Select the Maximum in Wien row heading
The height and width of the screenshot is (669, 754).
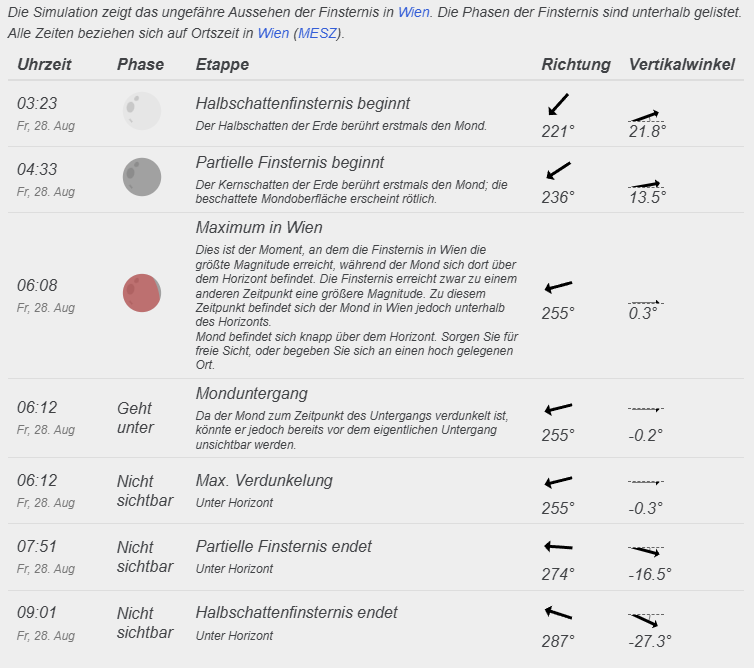[x=259, y=227]
